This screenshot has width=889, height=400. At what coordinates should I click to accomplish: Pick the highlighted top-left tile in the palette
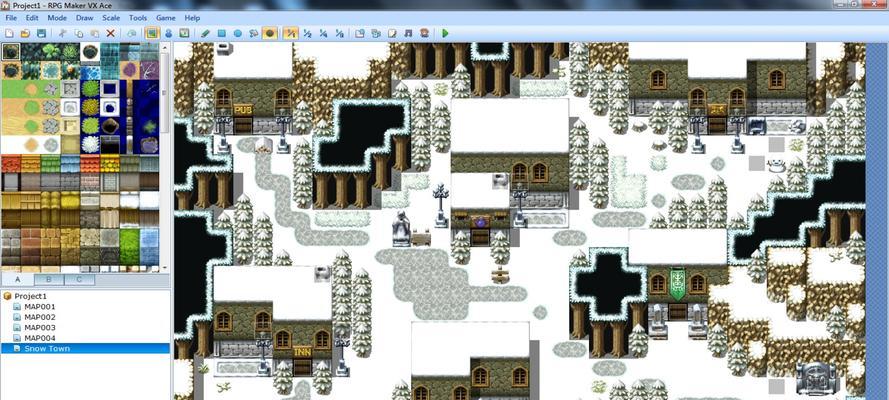tap(11, 52)
